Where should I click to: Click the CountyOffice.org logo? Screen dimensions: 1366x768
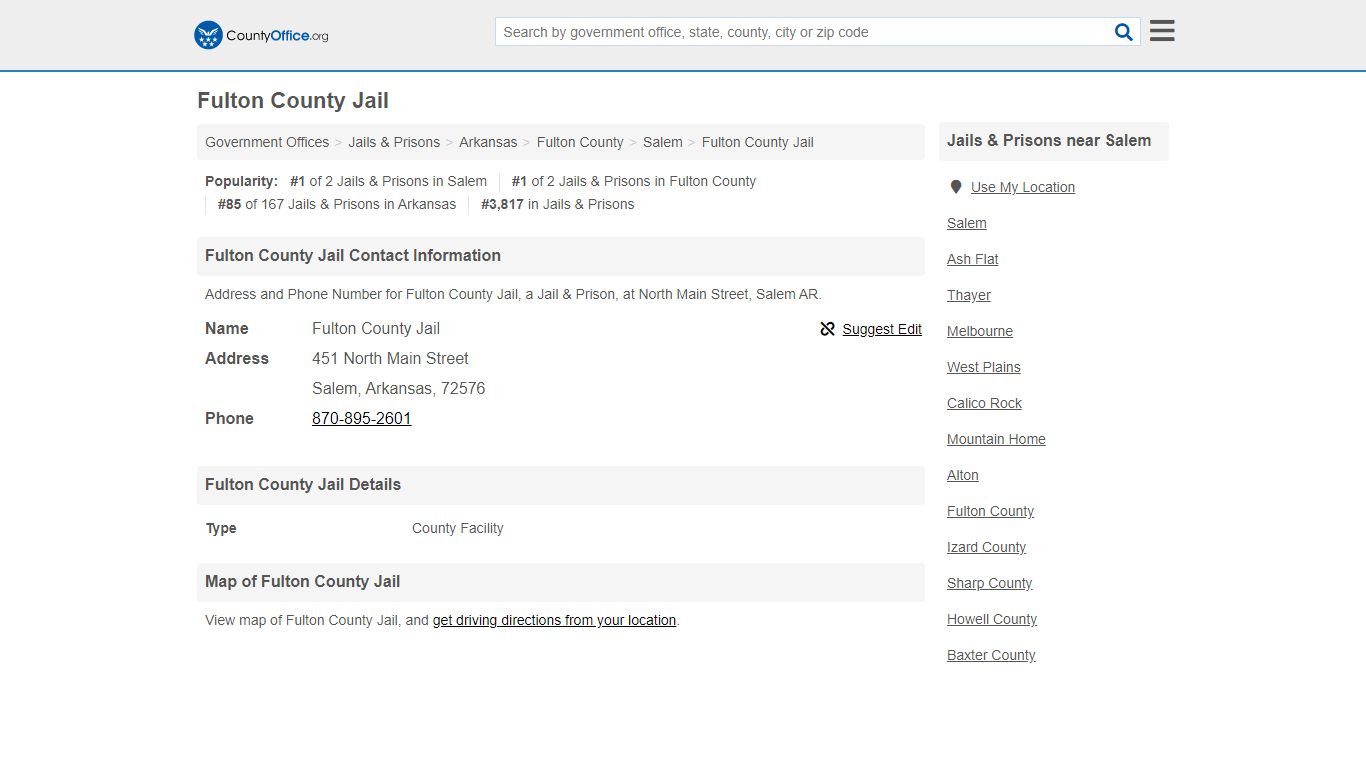(261, 35)
